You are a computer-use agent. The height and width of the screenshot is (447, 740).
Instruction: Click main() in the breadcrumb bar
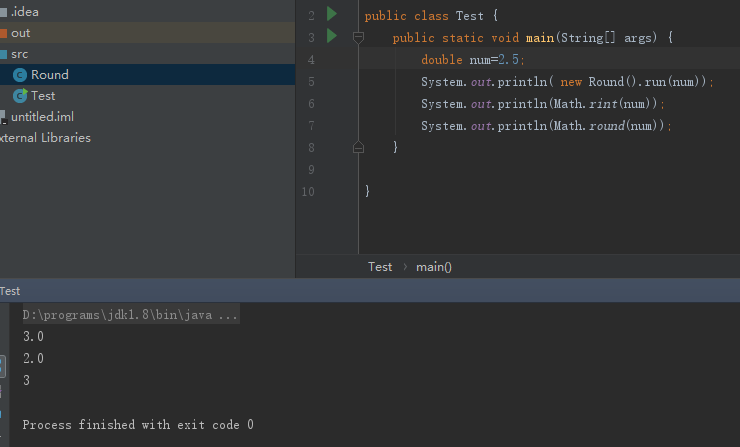pyautogui.click(x=434, y=267)
